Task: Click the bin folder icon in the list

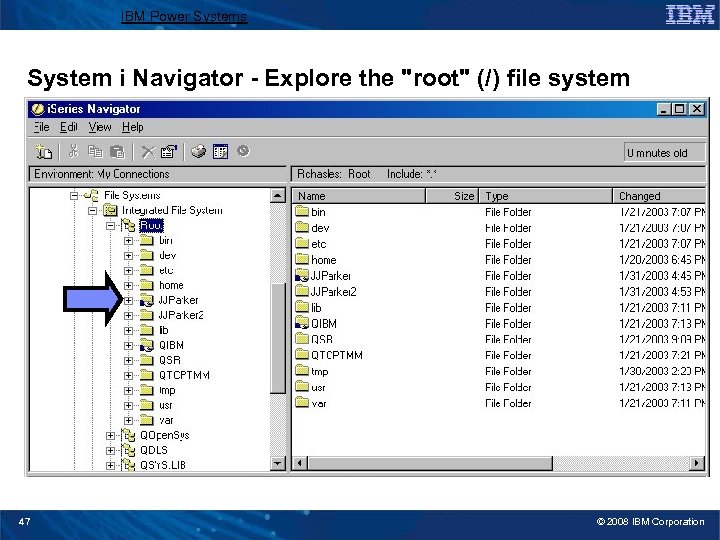Action: pos(302,212)
